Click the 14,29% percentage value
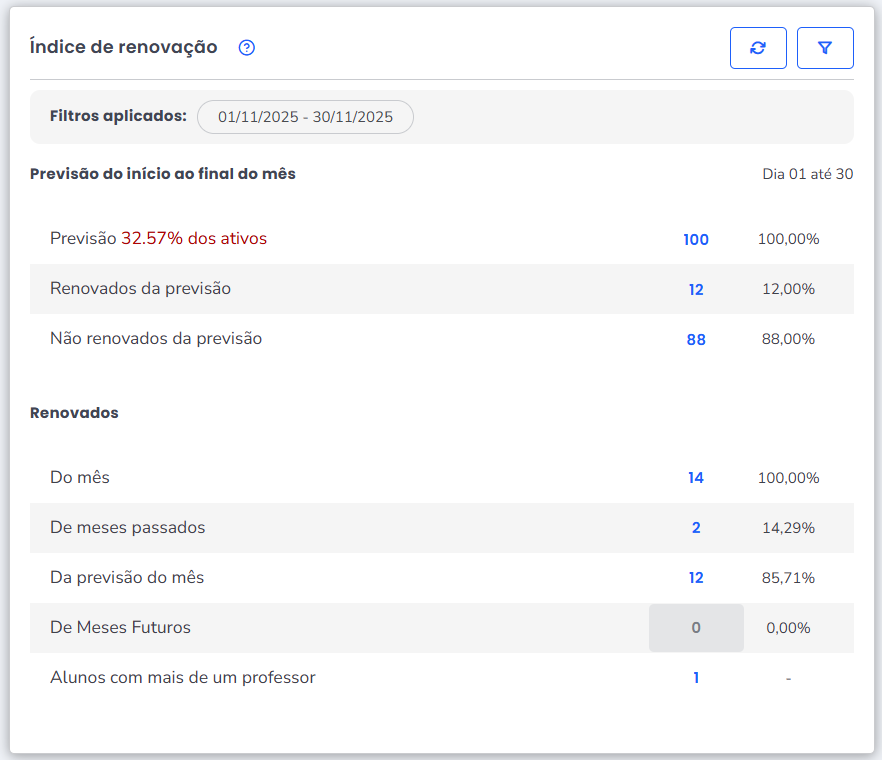 pos(788,528)
